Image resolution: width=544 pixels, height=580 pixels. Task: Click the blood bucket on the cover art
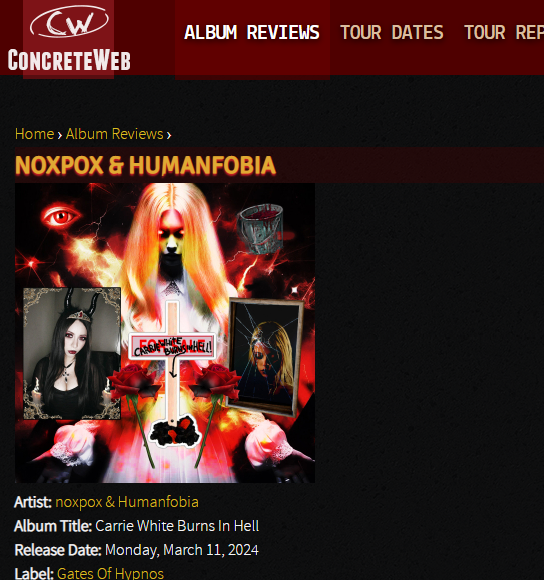click(261, 229)
